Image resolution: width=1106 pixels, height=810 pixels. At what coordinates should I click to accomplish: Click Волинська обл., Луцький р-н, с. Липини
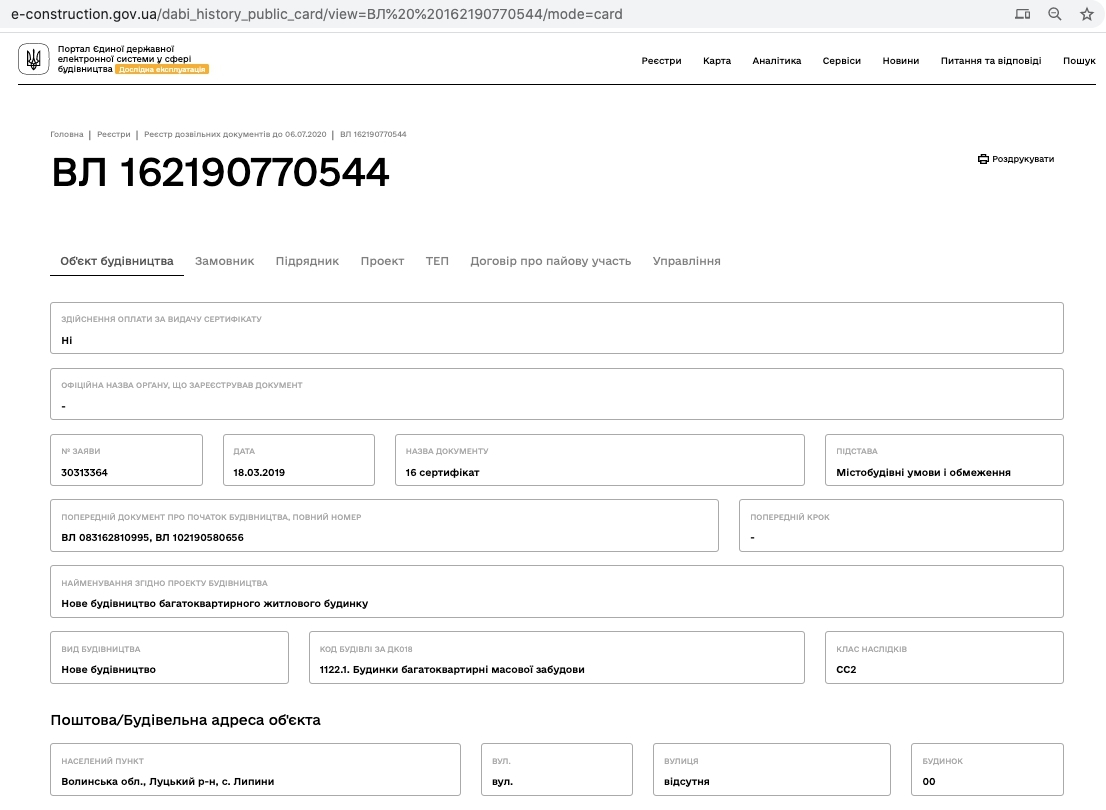tap(168, 782)
